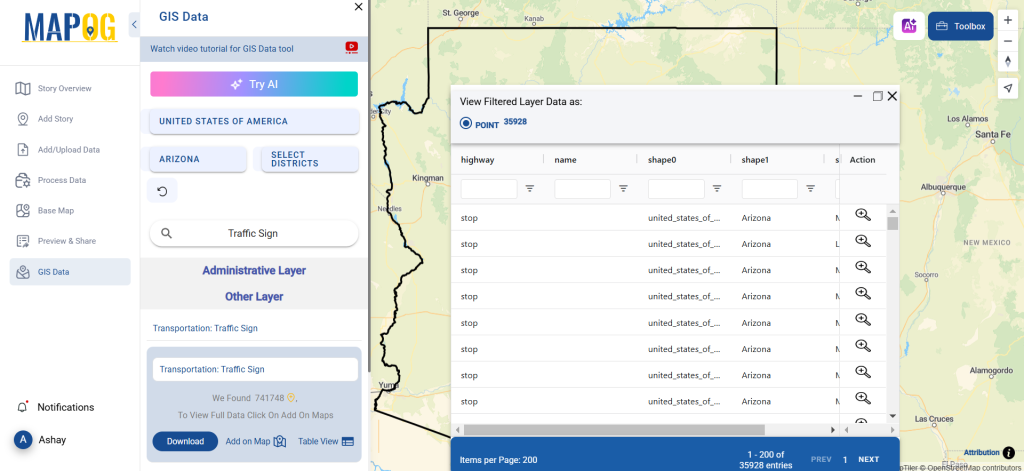Viewport: 1024px width, 471px height.
Task: Open YouTube video tutorial icon
Action: tap(351, 48)
